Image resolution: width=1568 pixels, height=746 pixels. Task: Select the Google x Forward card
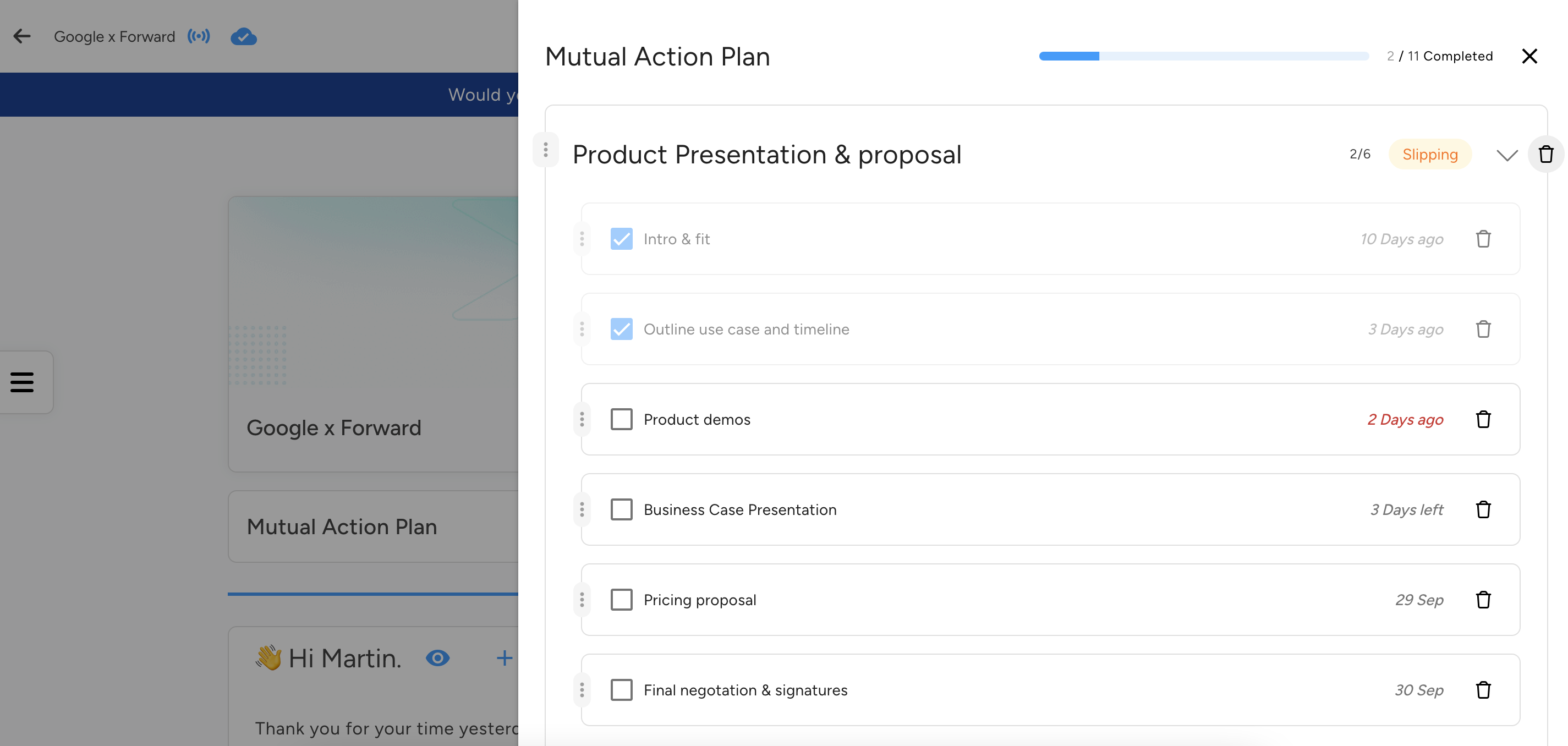click(333, 427)
